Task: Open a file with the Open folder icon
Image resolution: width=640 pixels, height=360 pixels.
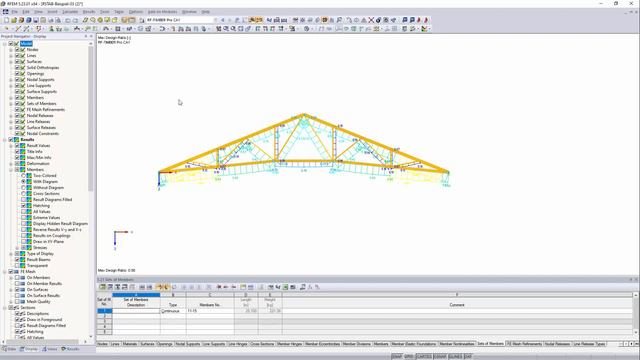Action: tap(14, 20)
